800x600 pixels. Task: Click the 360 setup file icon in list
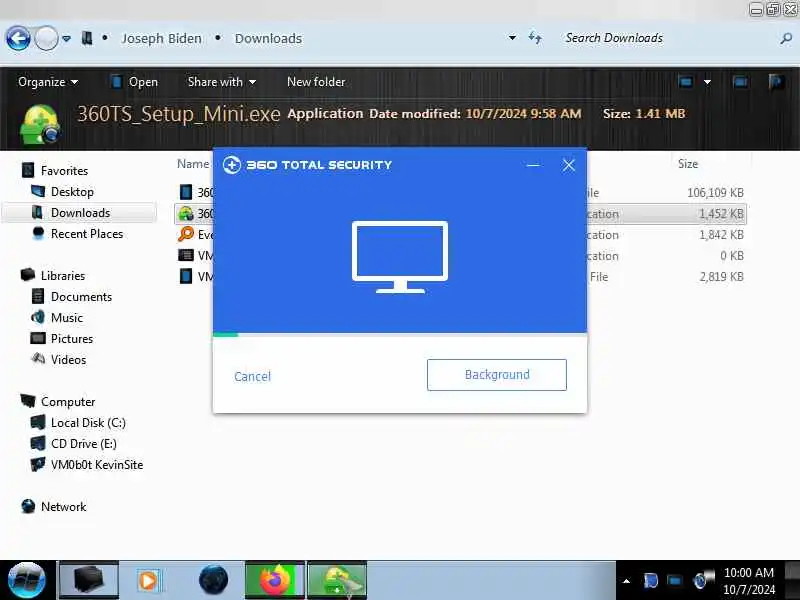pos(186,213)
